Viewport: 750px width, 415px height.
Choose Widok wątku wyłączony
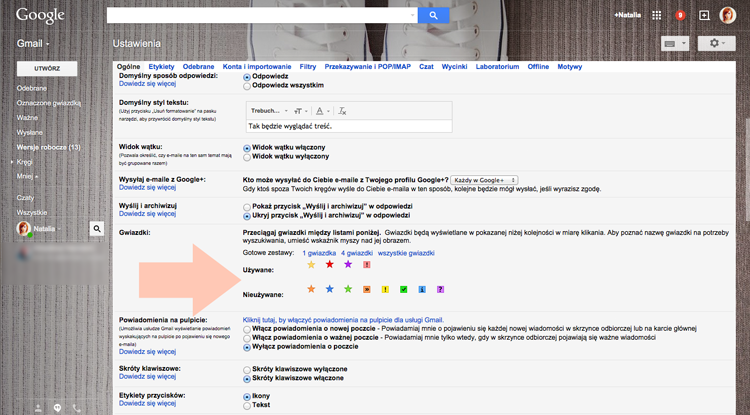(x=247, y=157)
